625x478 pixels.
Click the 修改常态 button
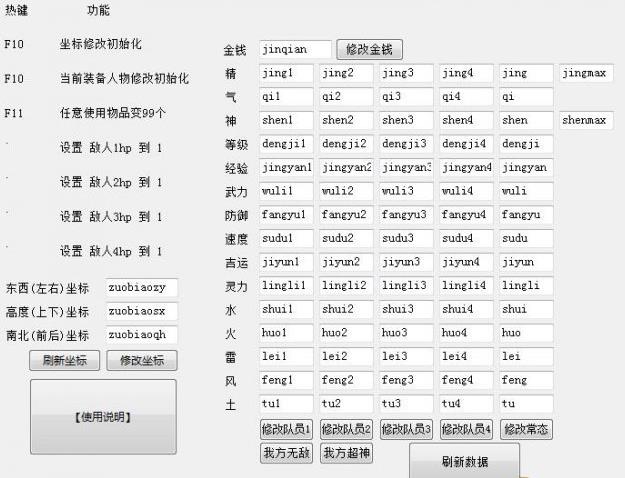(526, 429)
